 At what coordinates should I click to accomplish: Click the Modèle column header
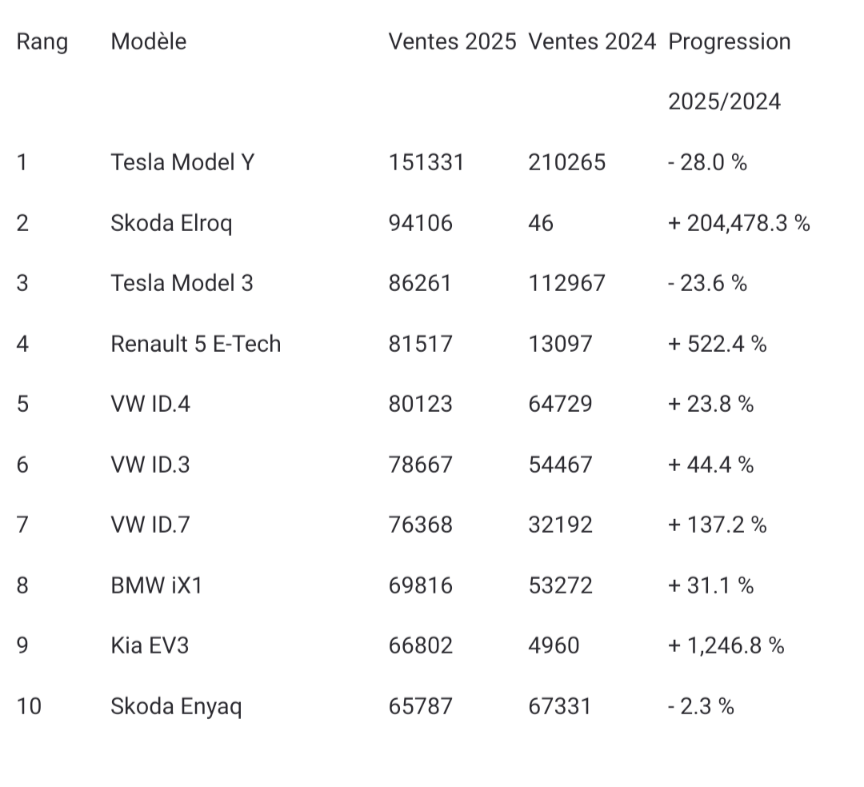(x=149, y=42)
